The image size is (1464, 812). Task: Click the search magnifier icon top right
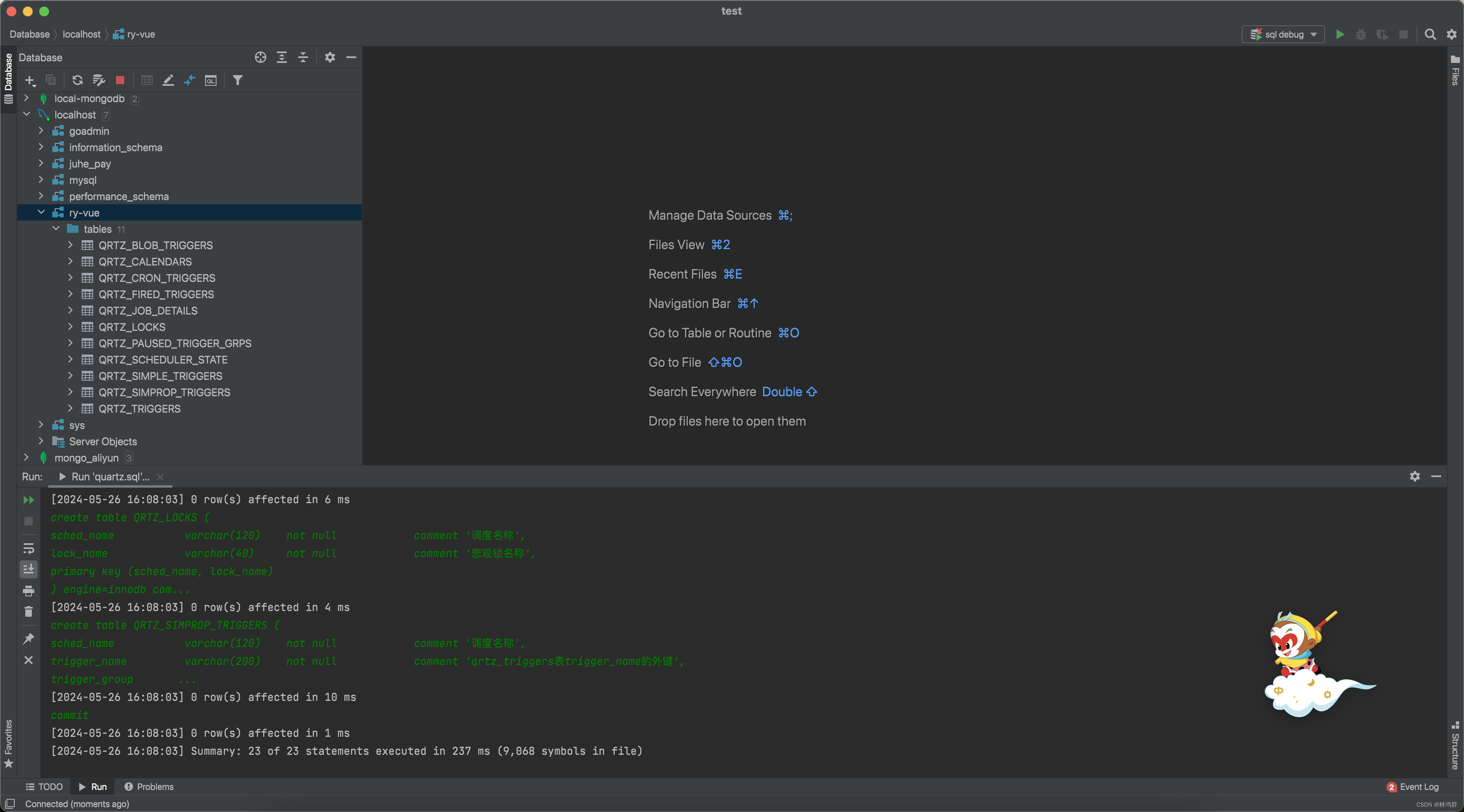coord(1430,34)
